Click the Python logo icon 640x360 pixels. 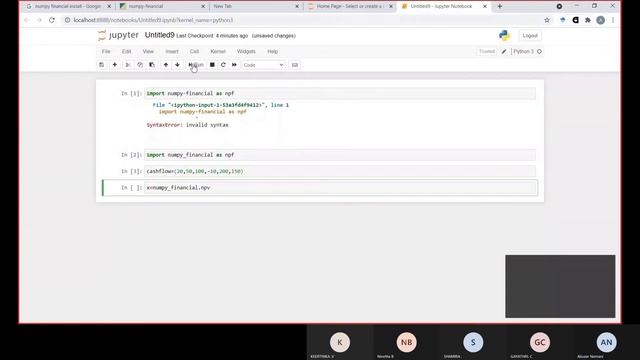coord(504,36)
